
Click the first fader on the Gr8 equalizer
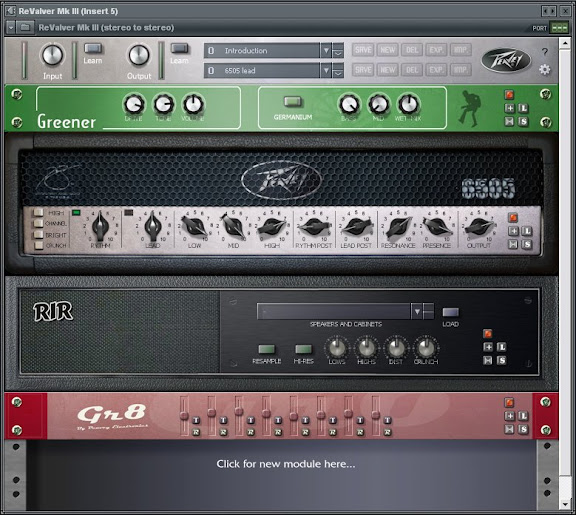pyautogui.click(x=184, y=416)
